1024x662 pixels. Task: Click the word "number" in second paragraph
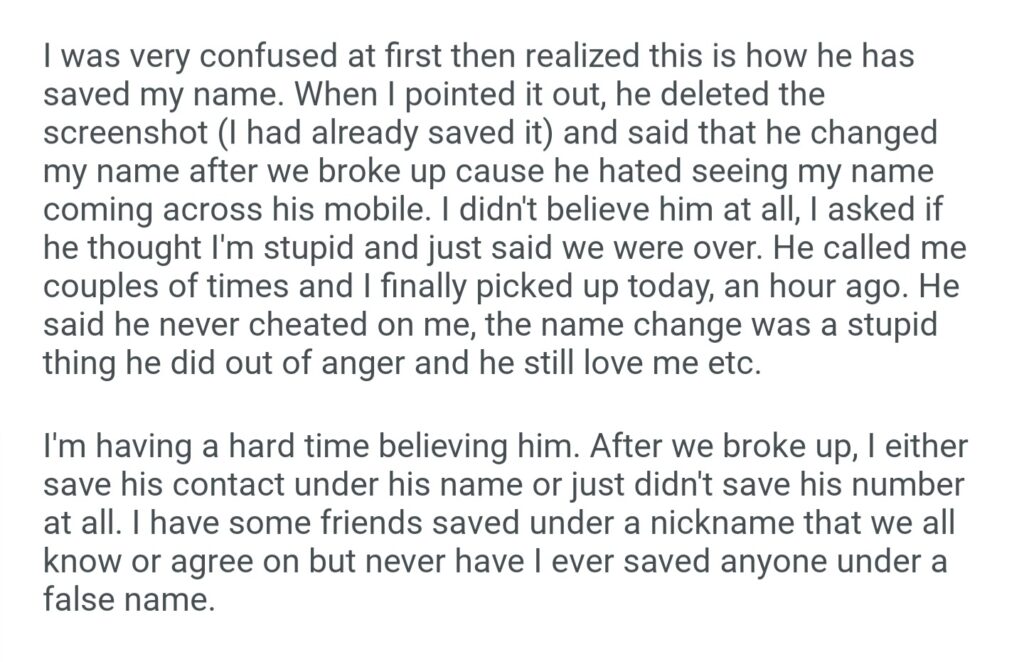point(905,484)
